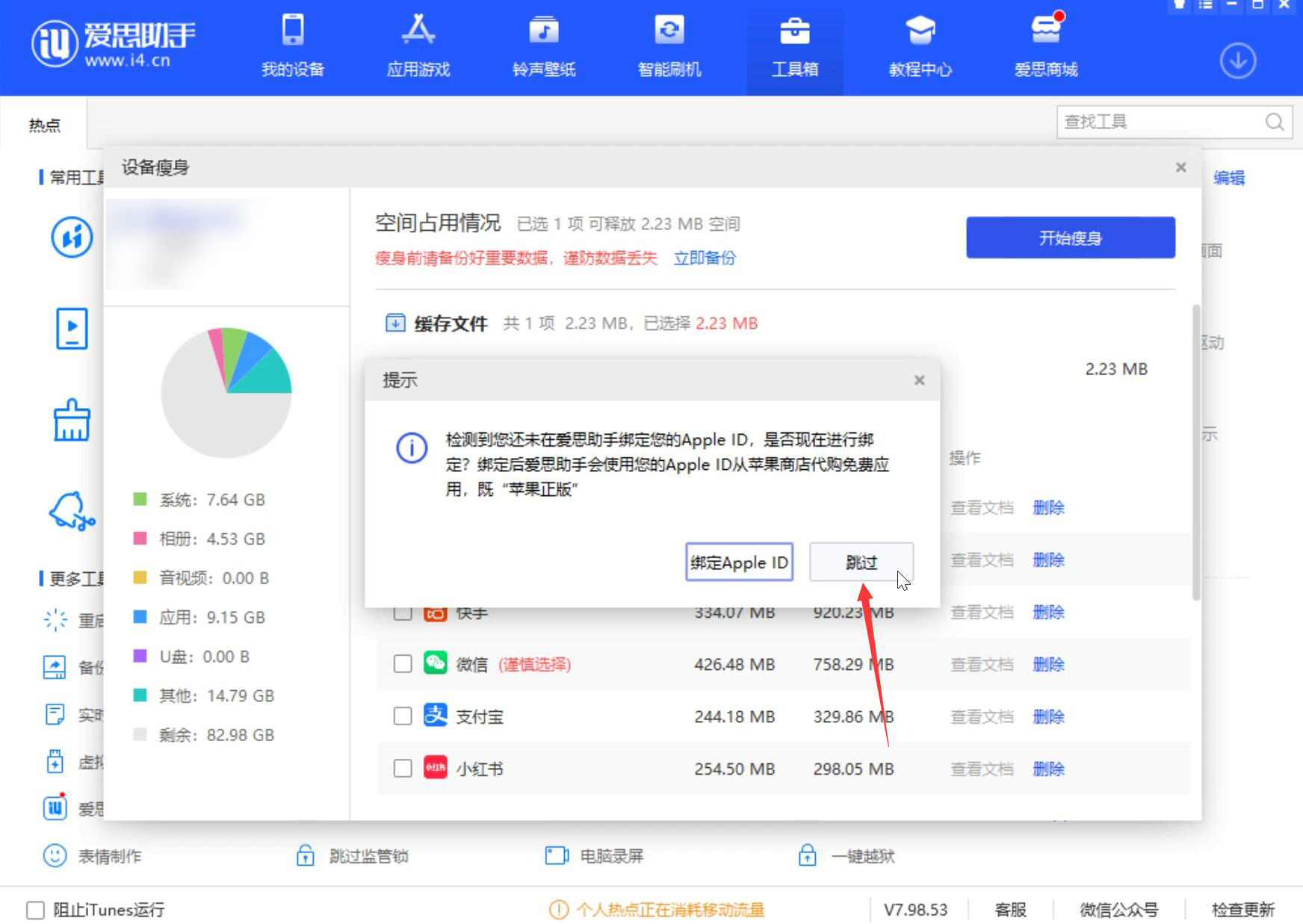This screenshot has width=1303, height=924.
Task: Click the 绑定Apple ID button
Action: pyautogui.click(x=739, y=562)
